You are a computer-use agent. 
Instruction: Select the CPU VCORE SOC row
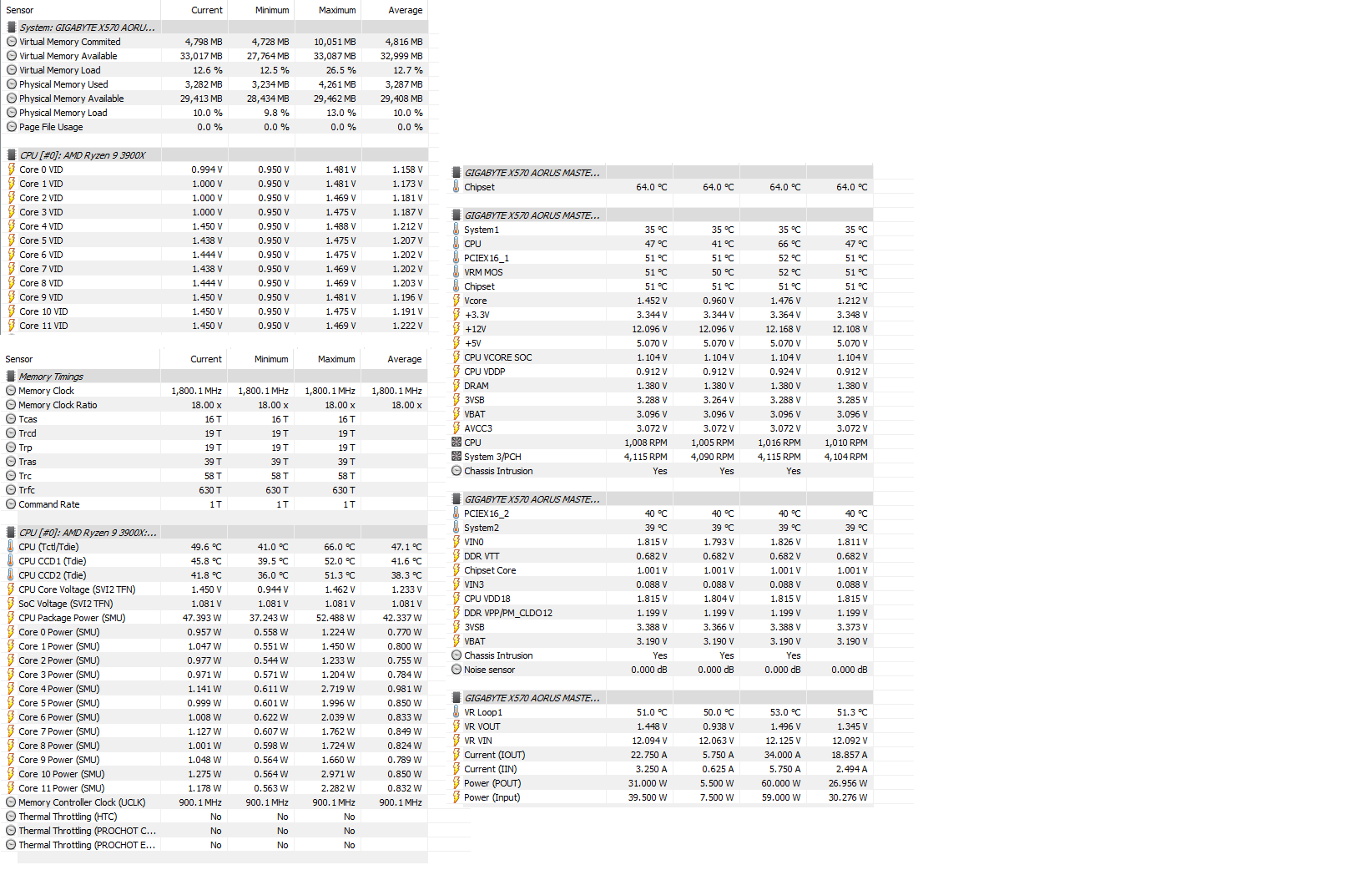[662, 357]
